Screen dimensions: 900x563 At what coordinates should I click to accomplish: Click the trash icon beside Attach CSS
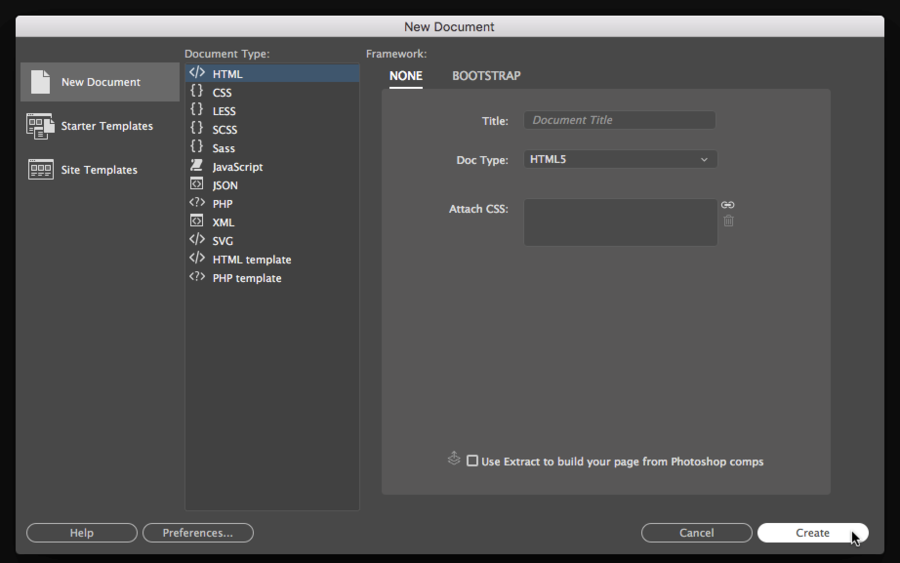point(728,221)
